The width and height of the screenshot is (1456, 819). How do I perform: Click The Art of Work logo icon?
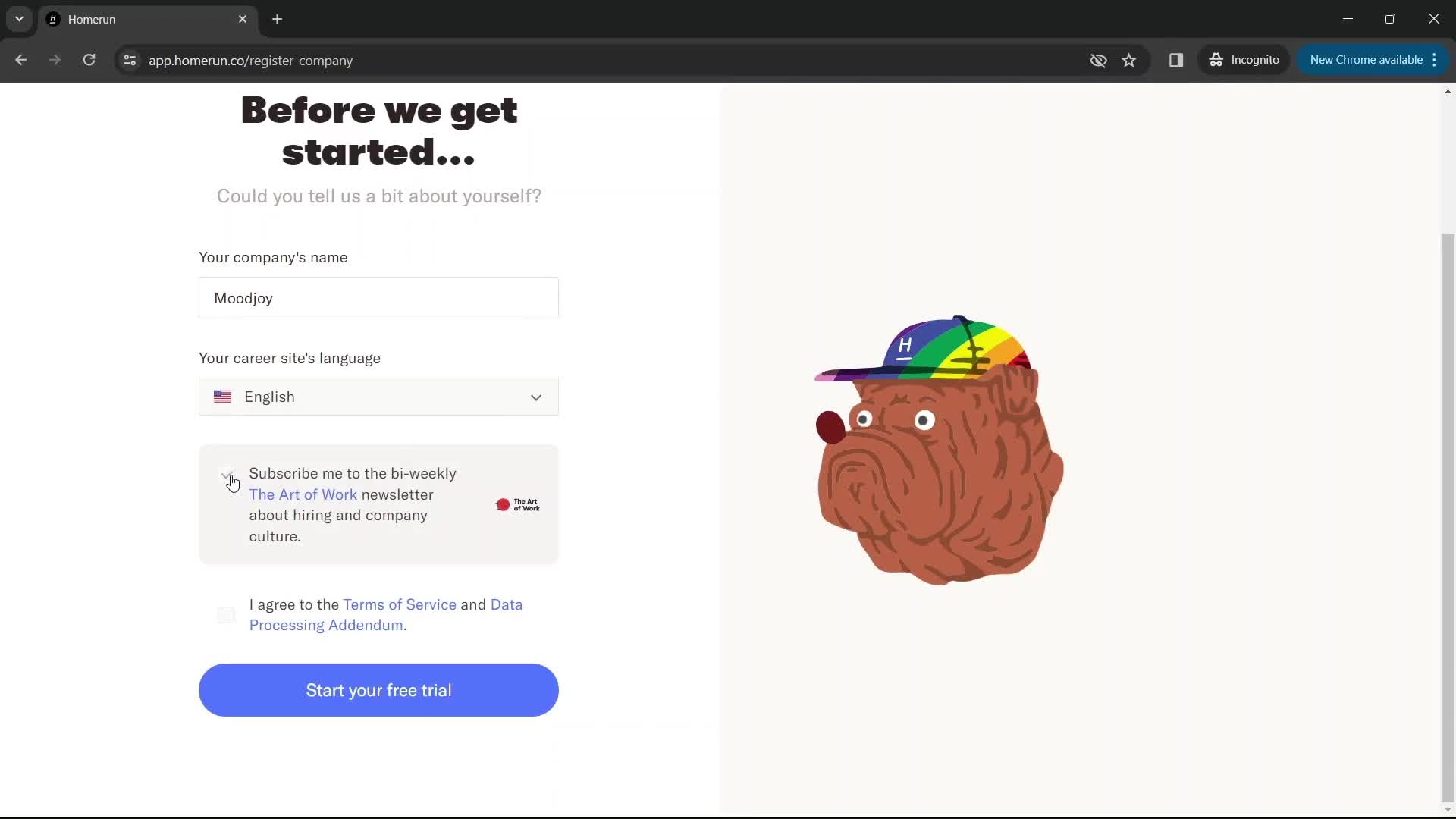pyautogui.click(x=518, y=504)
